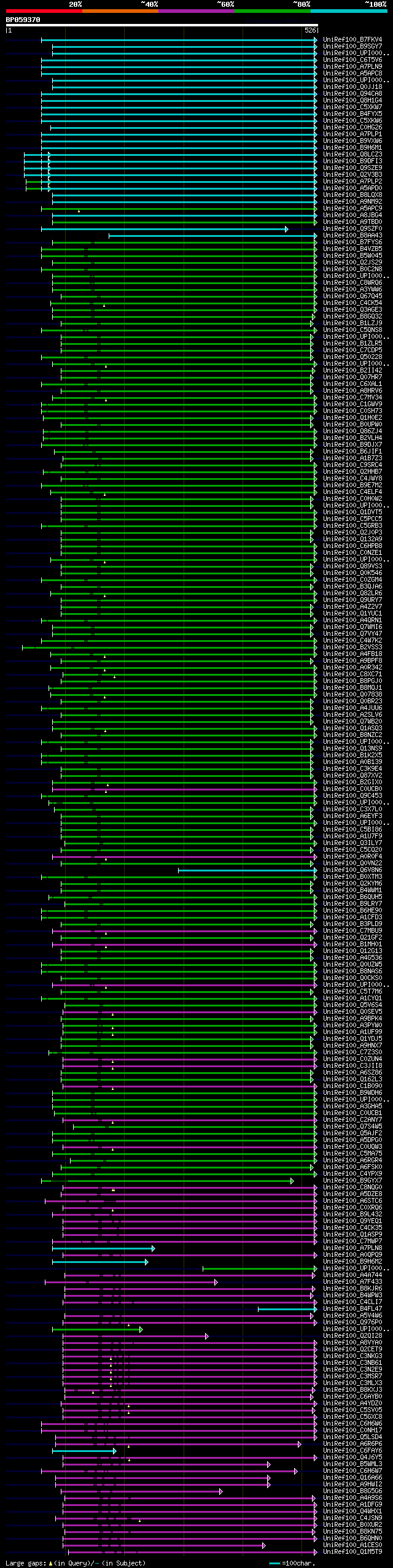Click the short cyan bar of Q6V8N6
Screen dimensions: 393x1568
click(247, 870)
